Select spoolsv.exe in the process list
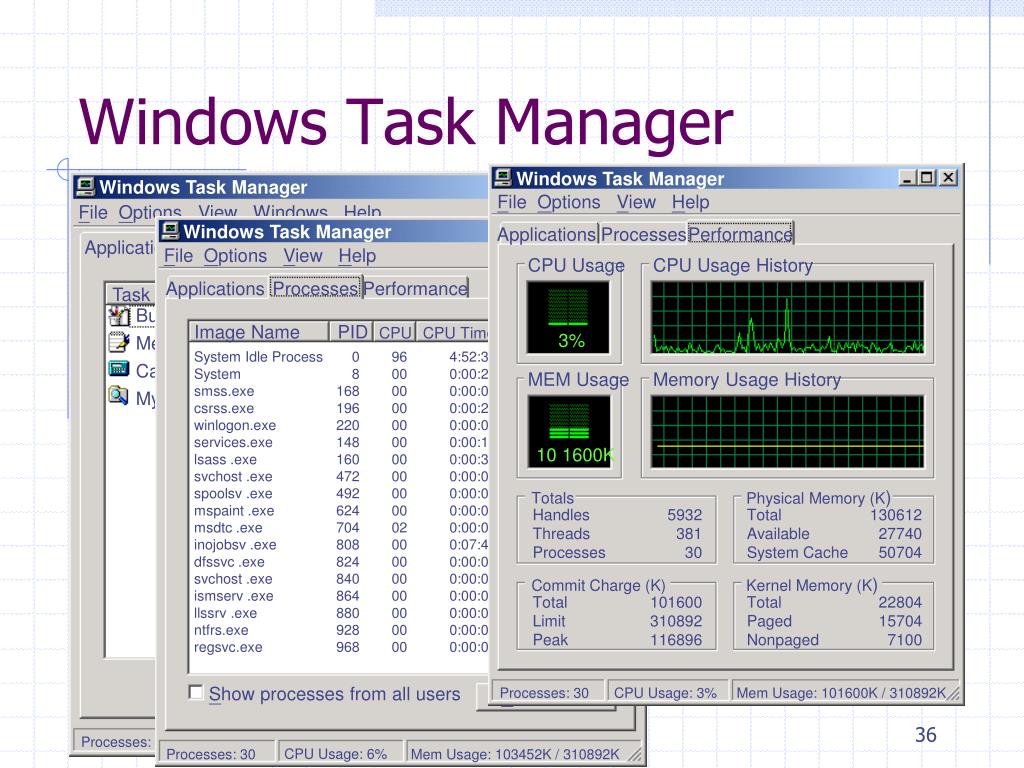The width and height of the screenshot is (1024, 768). (x=340, y=493)
